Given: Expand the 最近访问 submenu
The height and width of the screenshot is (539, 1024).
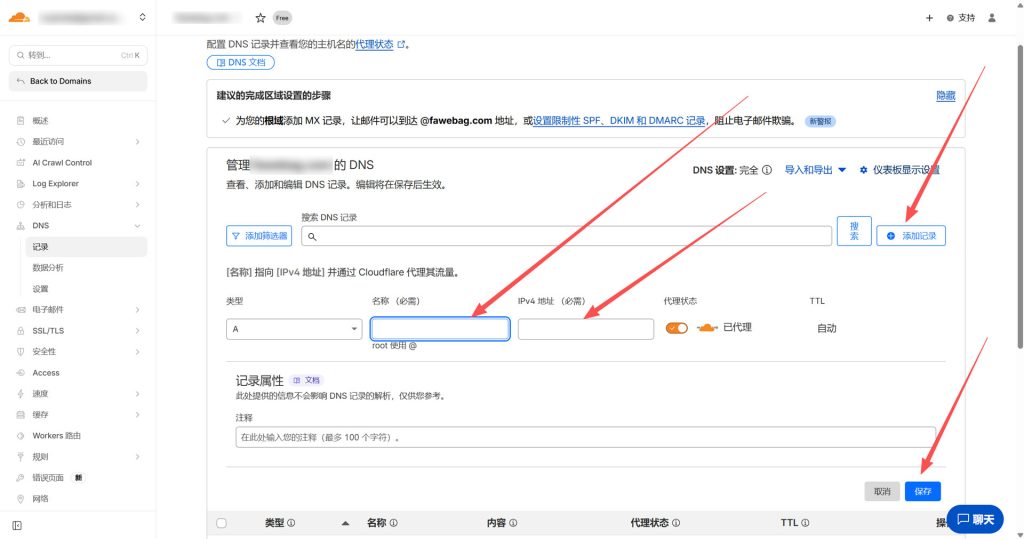Looking at the screenshot, I should 137,142.
